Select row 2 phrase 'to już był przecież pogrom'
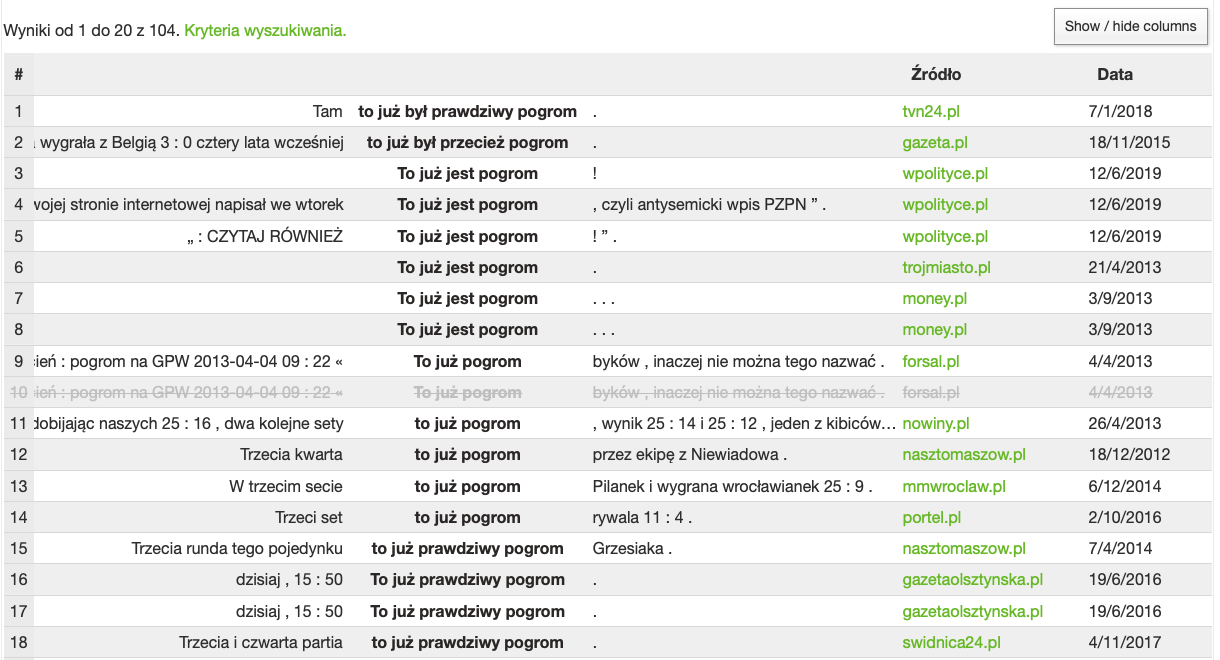The width and height of the screenshot is (1220, 660). point(467,142)
